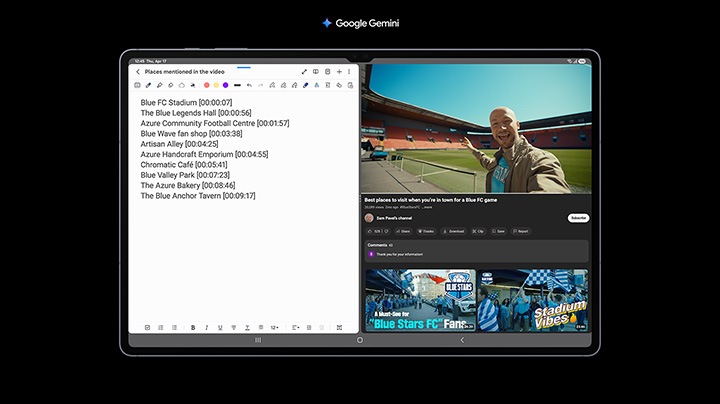Open reading mode book icon in header
Screen dimensions: 720x404
pos(315,72)
